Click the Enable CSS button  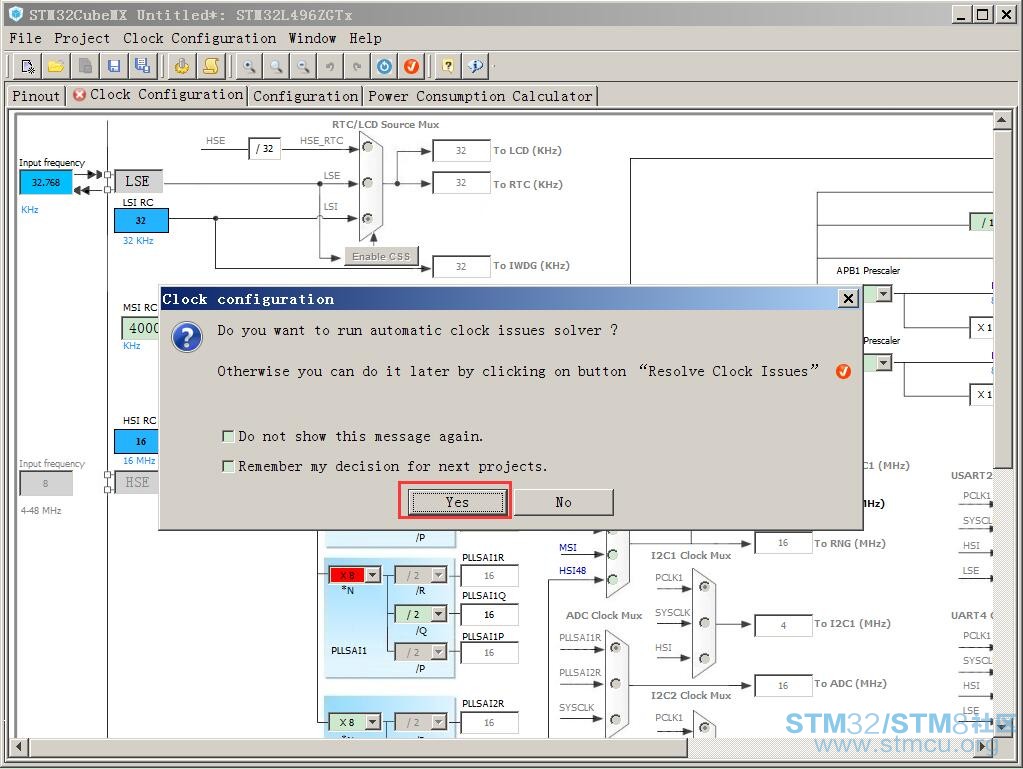tap(381, 256)
